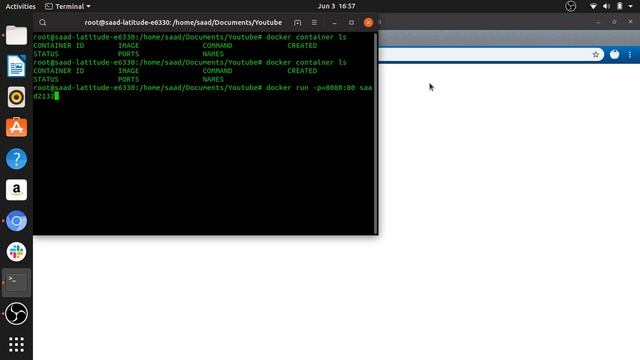Open the Wi-Fi network indicator
This screenshot has height=360, width=640.
(593, 6)
